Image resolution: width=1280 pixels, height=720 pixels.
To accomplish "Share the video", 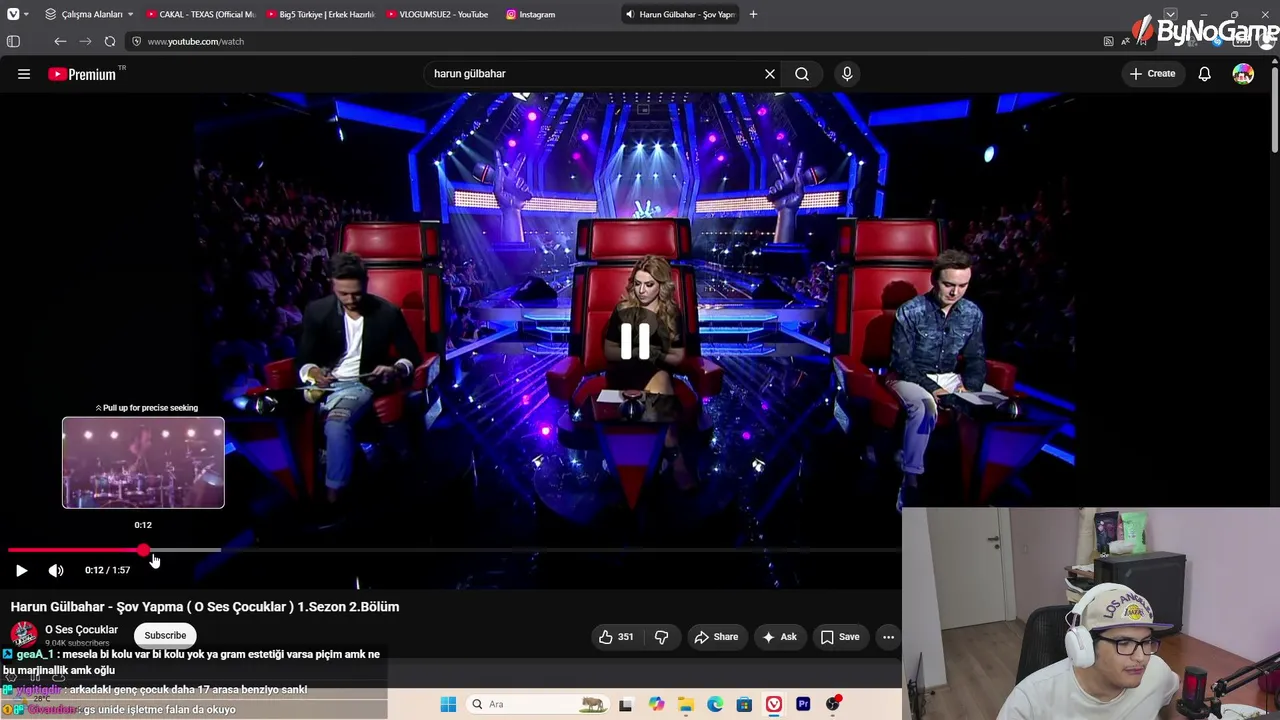I will click(x=716, y=637).
